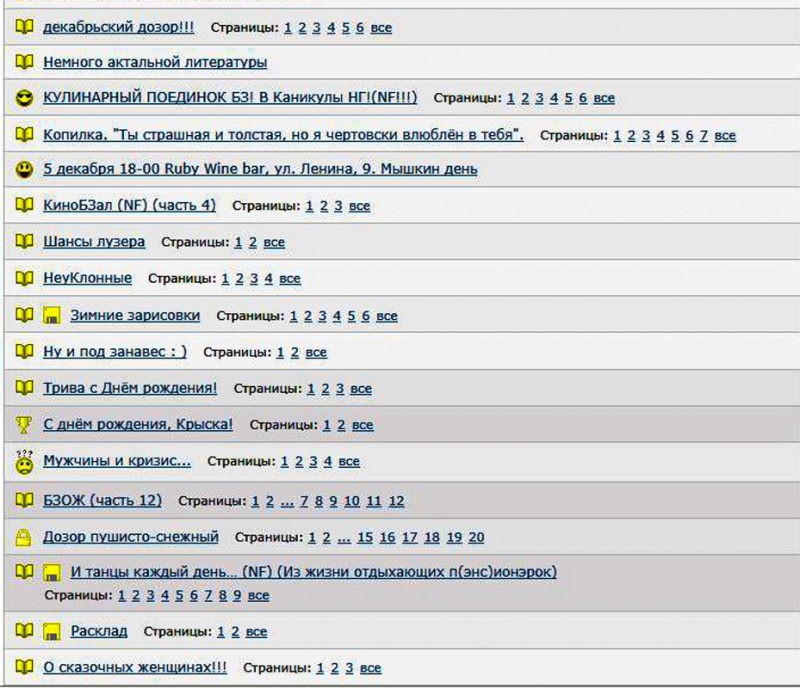Click 'все' in the 'Расклад' row

point(257,631)
